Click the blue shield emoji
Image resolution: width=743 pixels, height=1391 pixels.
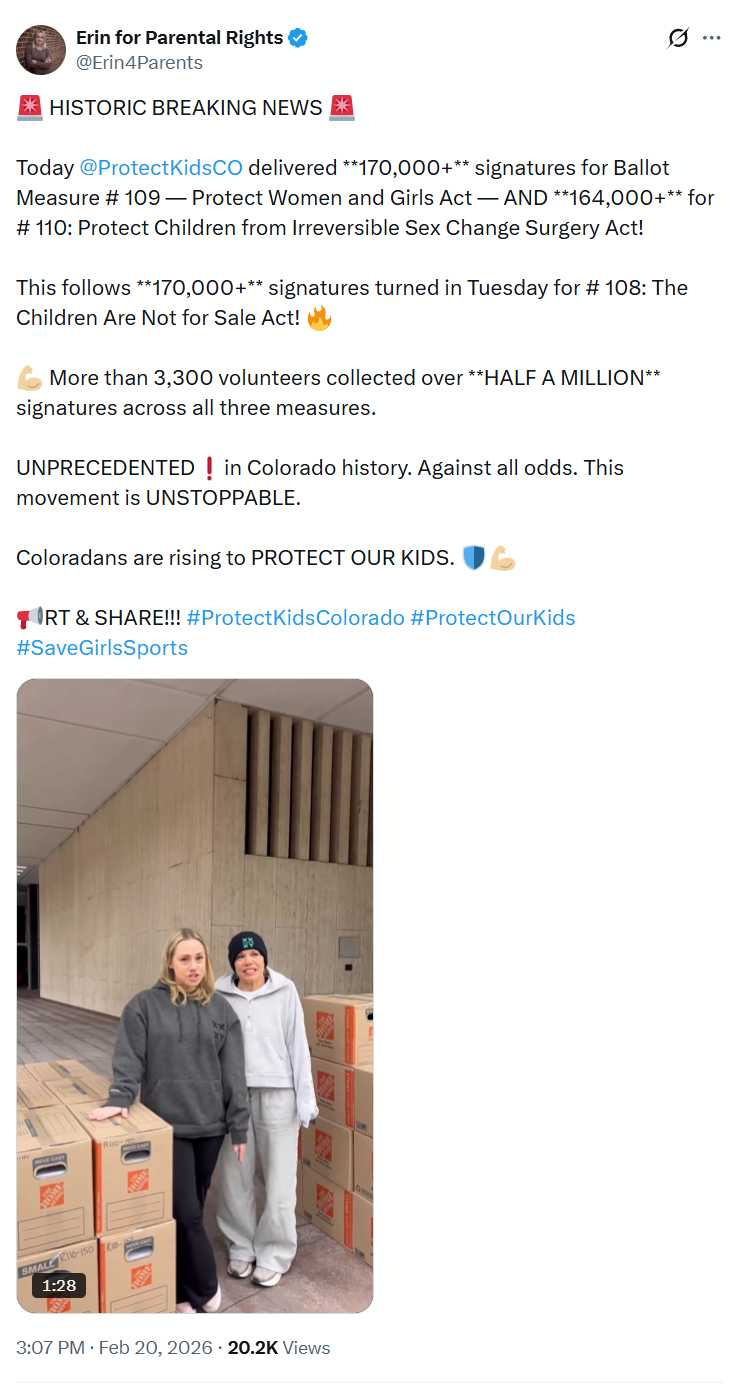click(473, 558)
